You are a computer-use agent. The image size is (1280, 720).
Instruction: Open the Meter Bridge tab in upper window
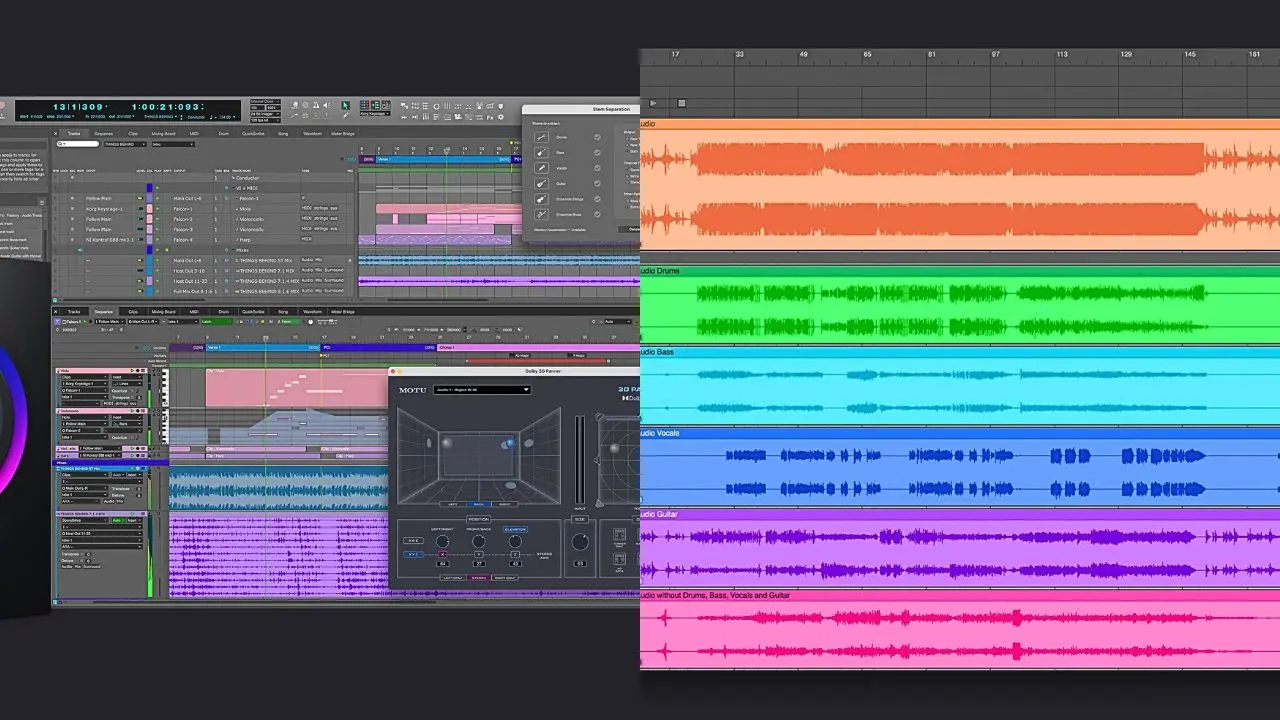point(343,133)
